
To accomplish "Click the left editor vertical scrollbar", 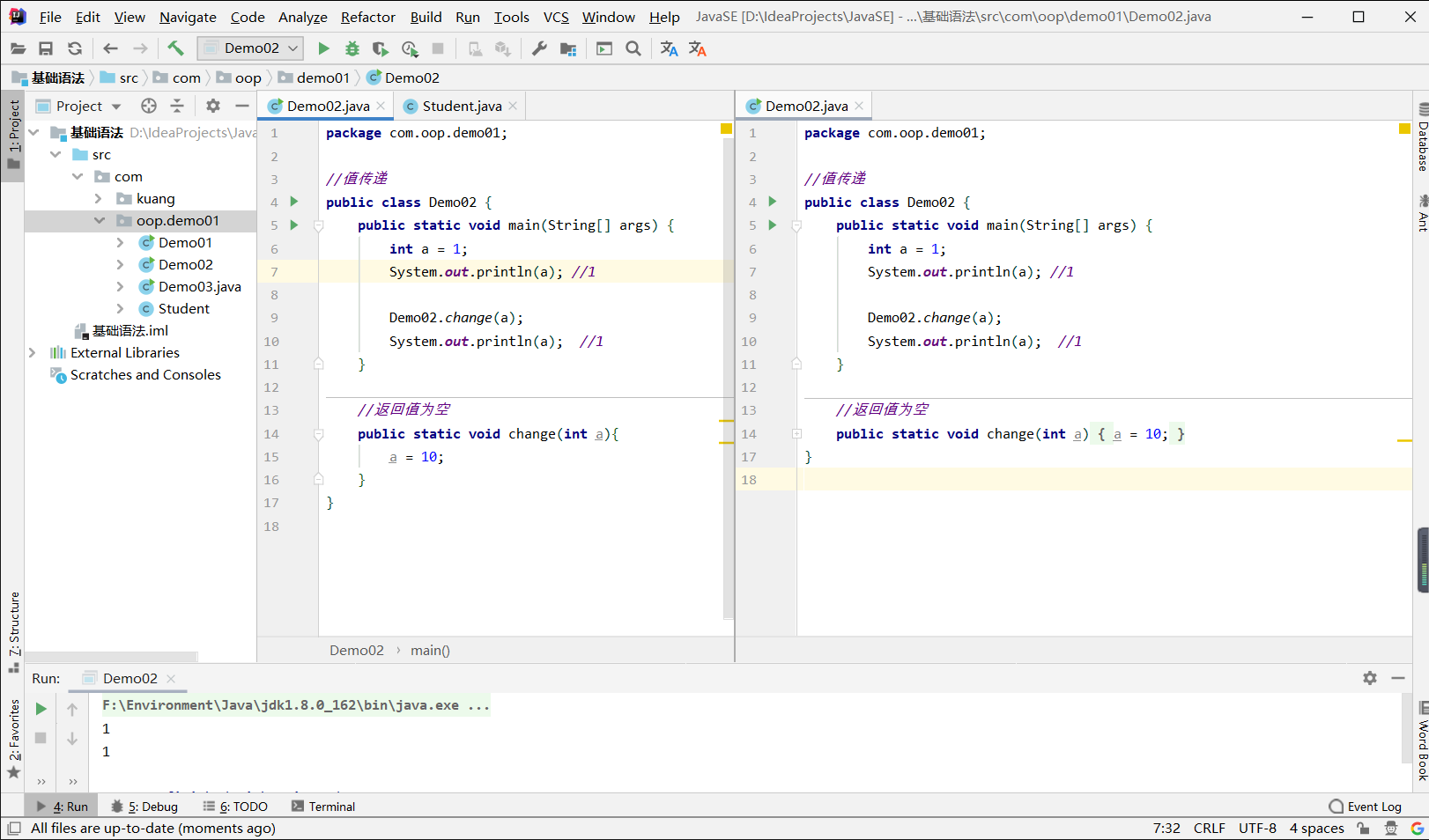I will click(728, 379).
